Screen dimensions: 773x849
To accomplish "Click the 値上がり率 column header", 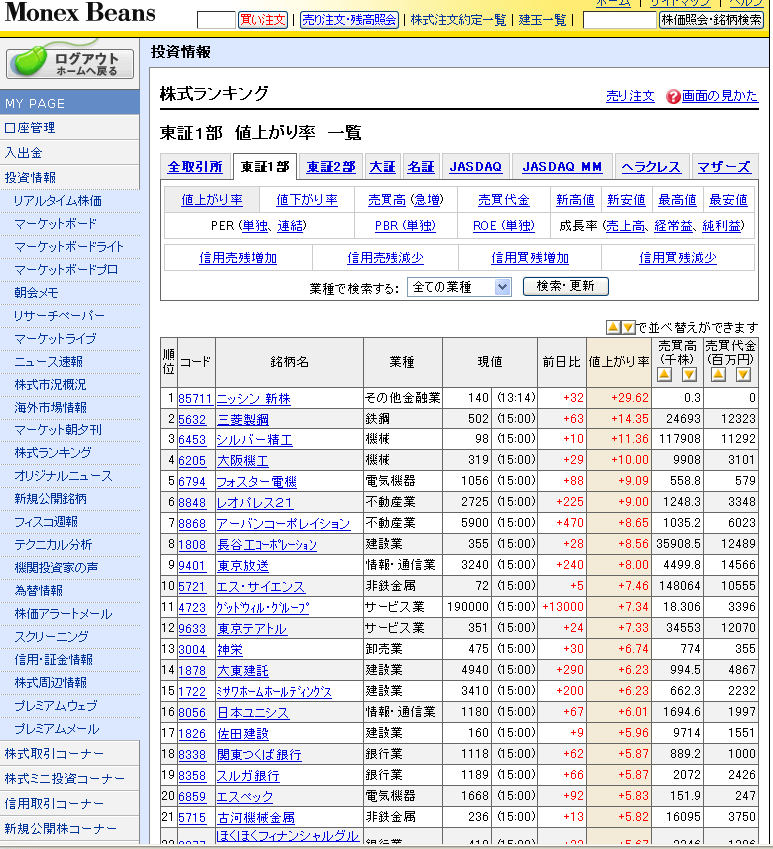I will point(619,362).
